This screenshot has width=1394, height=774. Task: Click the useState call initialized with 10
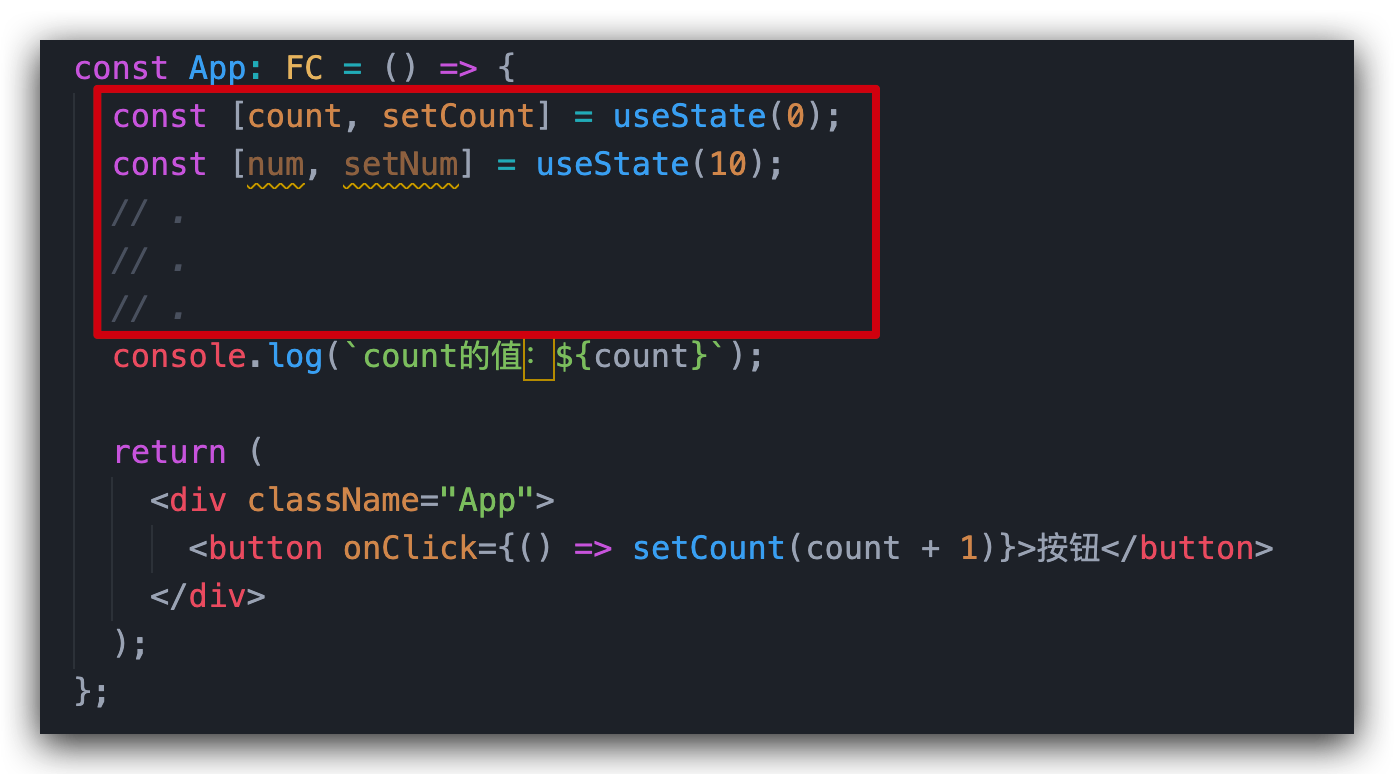coord(612,163)
